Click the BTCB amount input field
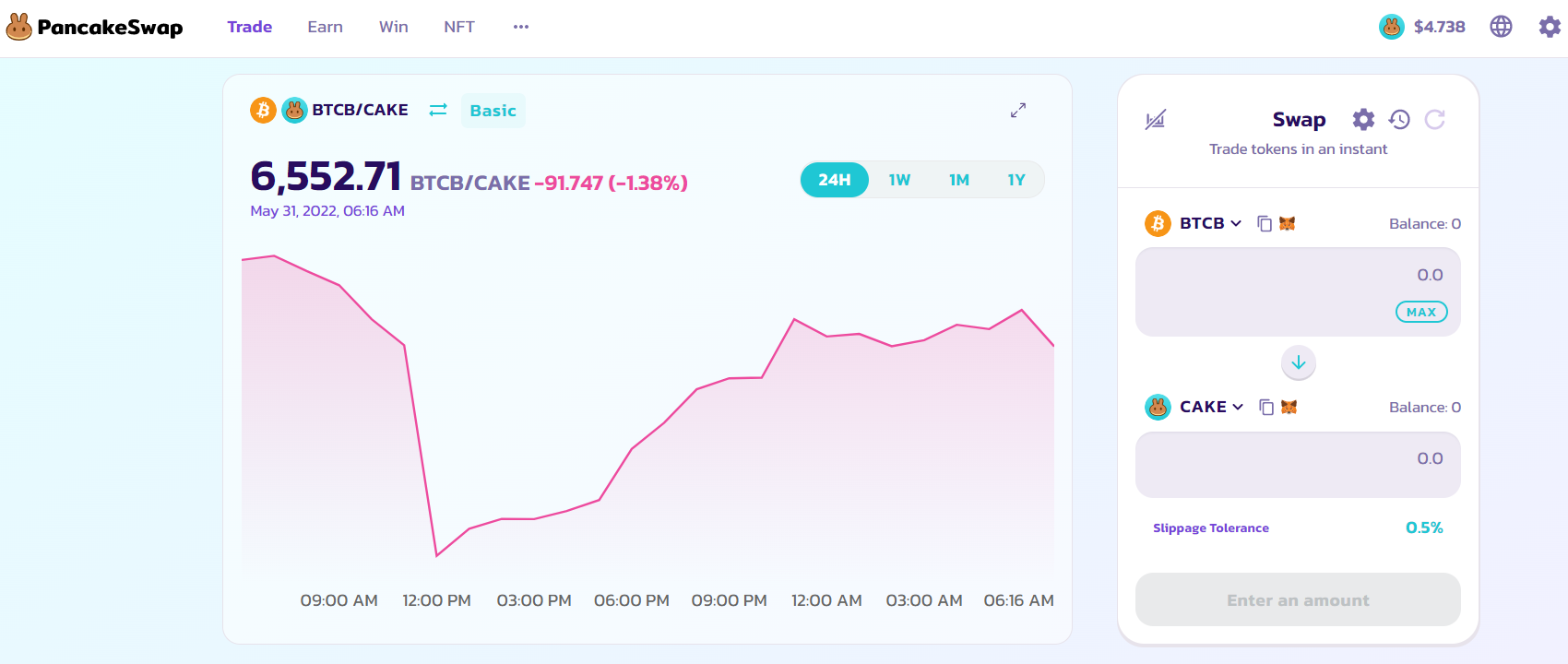The width and height of the screenshot is (1568, 664). [x=1298, y=291]
